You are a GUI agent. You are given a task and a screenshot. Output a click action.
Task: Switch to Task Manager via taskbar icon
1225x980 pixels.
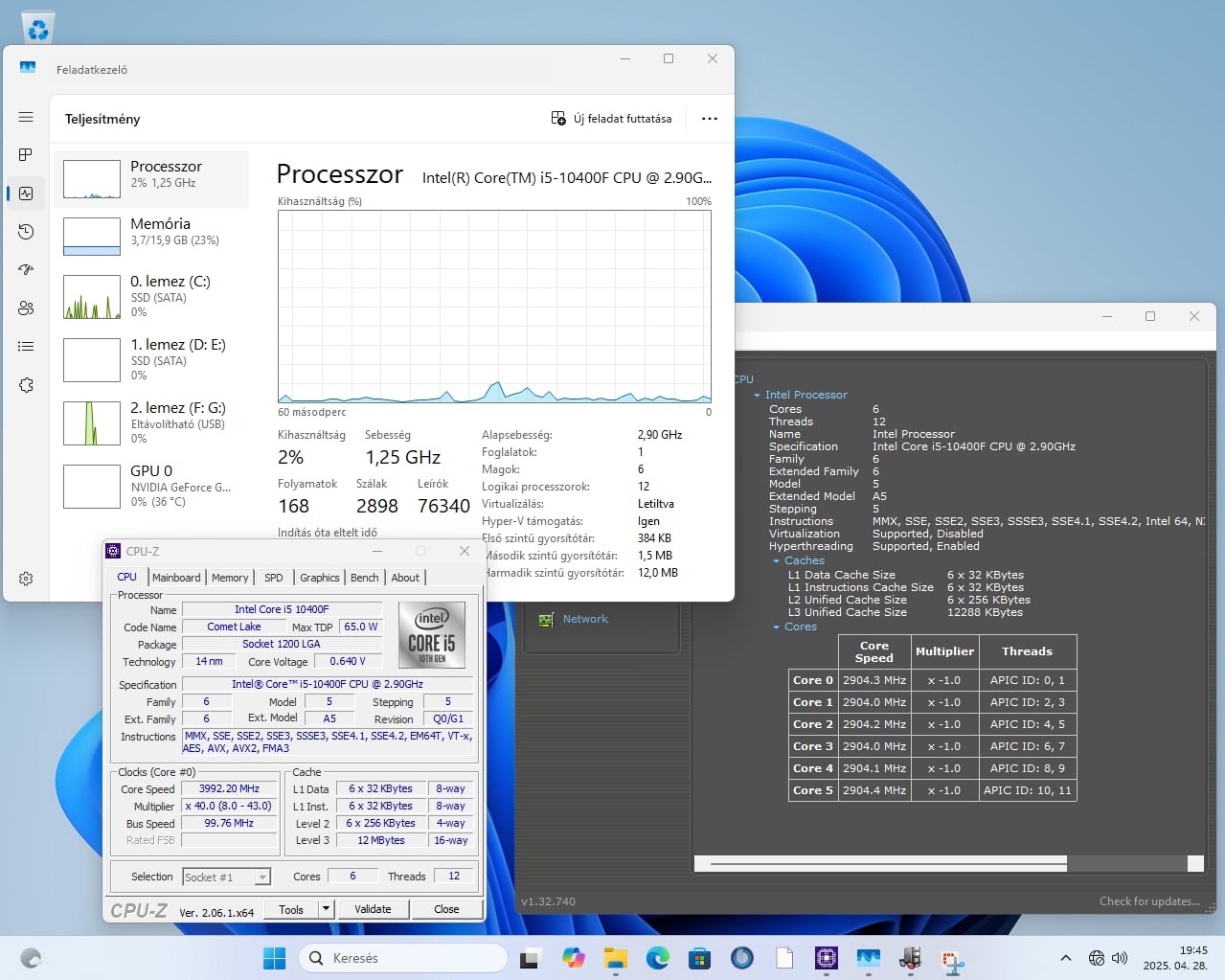[868, 958]
